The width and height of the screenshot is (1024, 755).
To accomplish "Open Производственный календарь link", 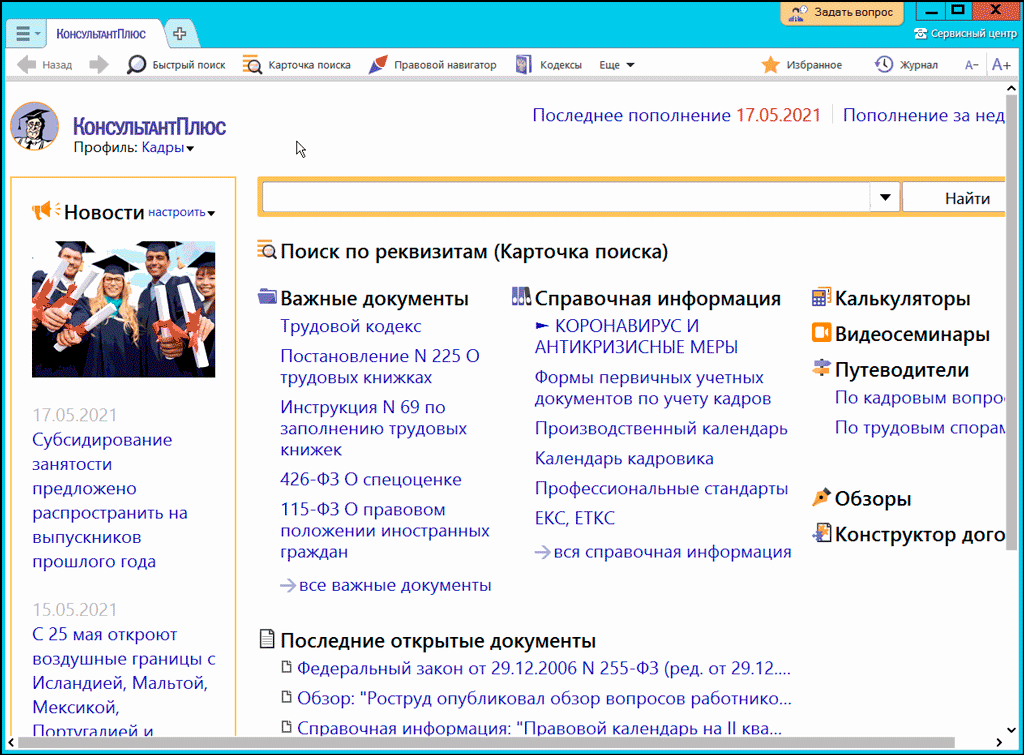I will point(661,428).
